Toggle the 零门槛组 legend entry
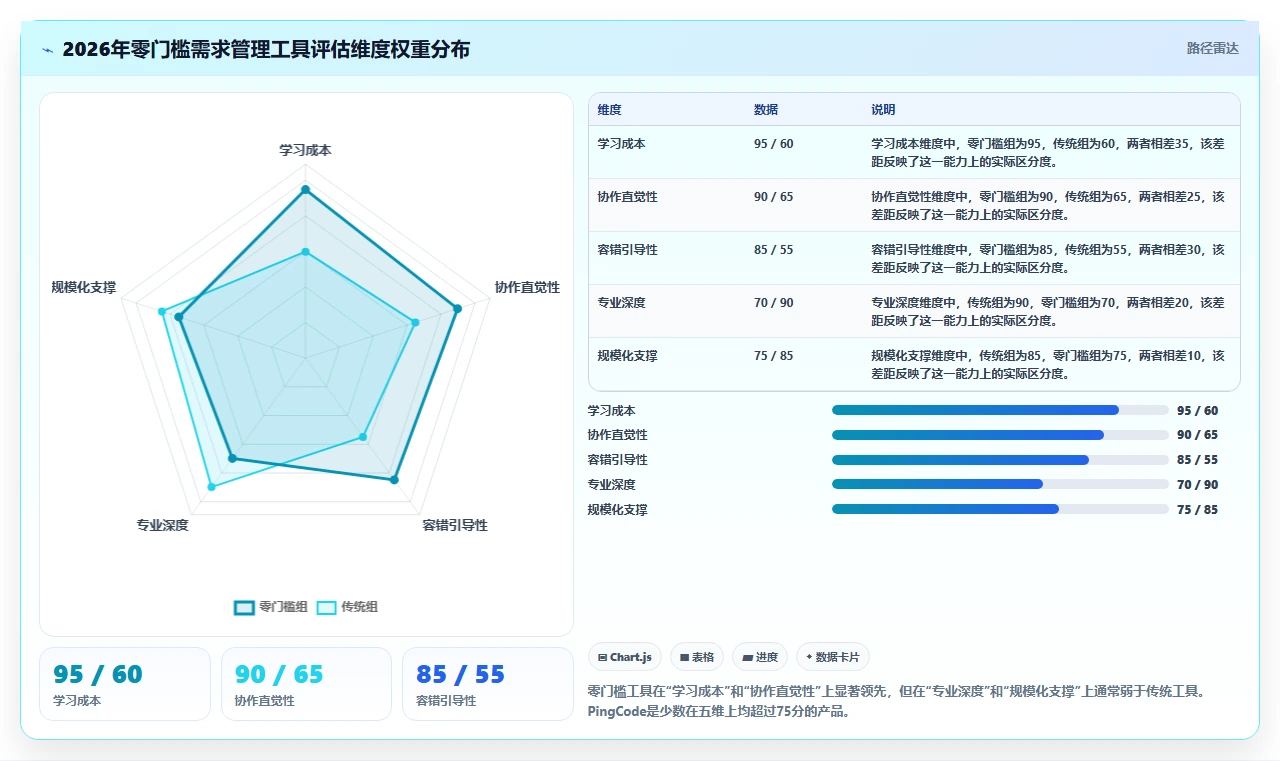 coord(271,607)
